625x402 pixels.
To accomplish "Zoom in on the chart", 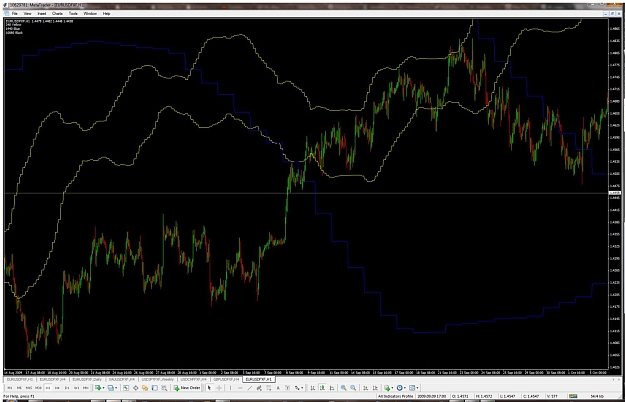I will pos(343,388).
